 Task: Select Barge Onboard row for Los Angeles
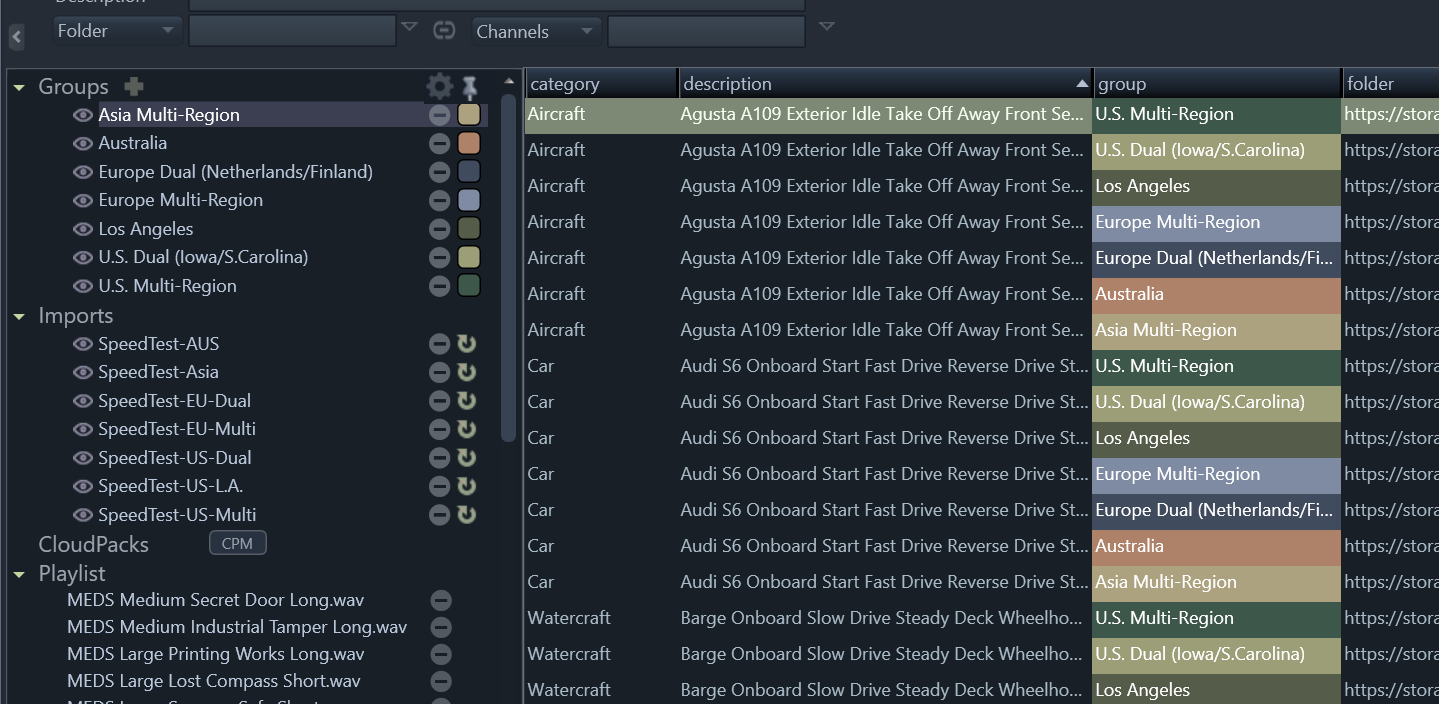coord(982,690)
